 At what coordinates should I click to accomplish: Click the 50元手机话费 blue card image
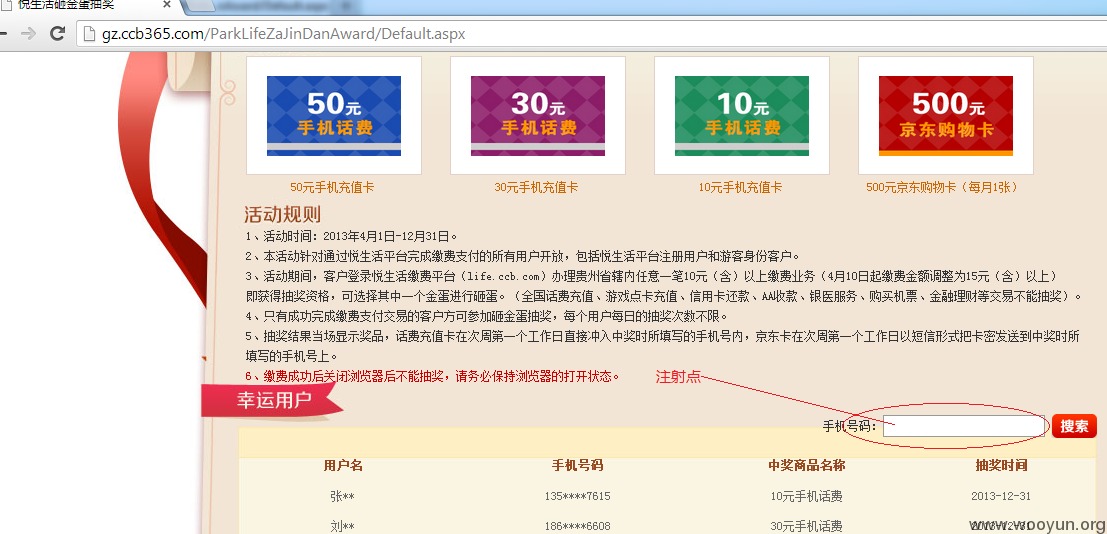[334, 115]
